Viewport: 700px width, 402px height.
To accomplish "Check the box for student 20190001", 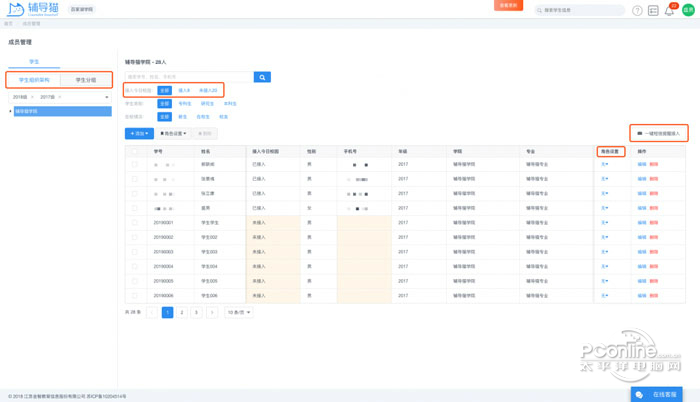I will [134, 222].
